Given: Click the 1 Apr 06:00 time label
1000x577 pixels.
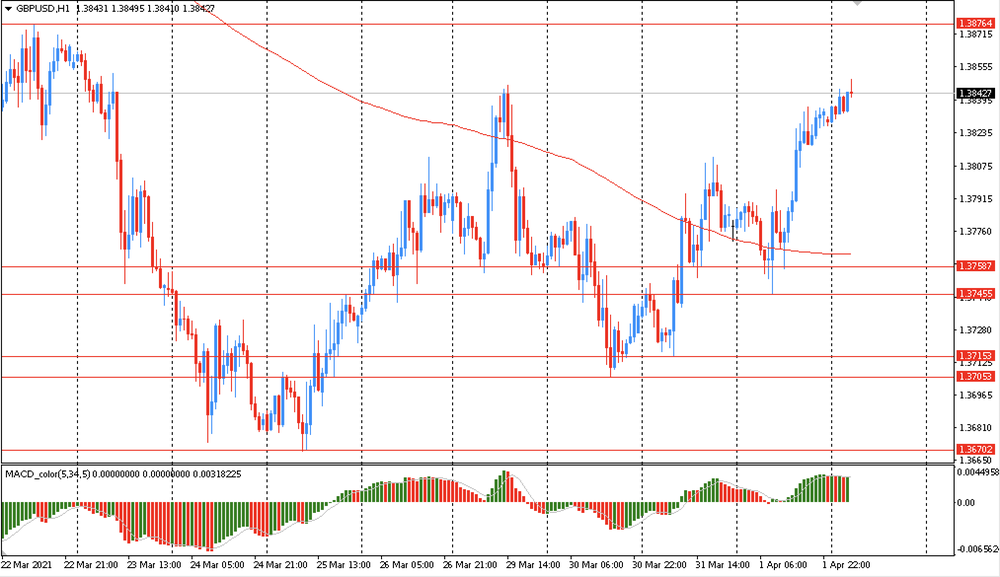Looking at the screenshot, I should pos(783,565).
